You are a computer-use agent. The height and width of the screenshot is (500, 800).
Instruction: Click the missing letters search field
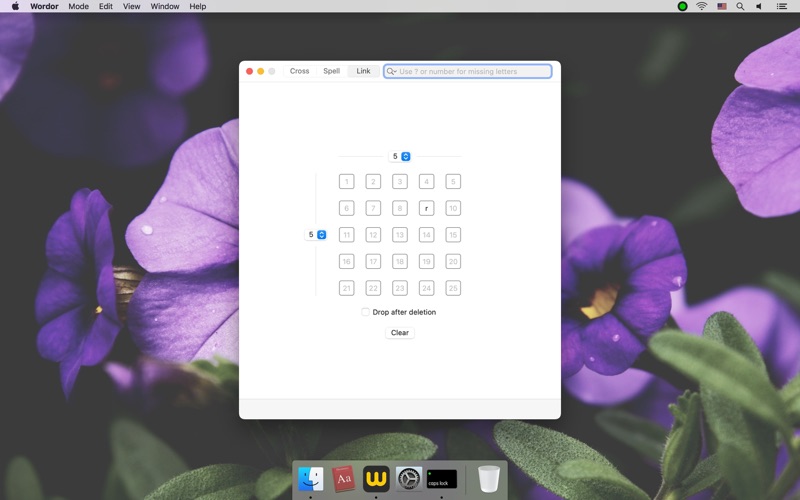click(468, 71)
